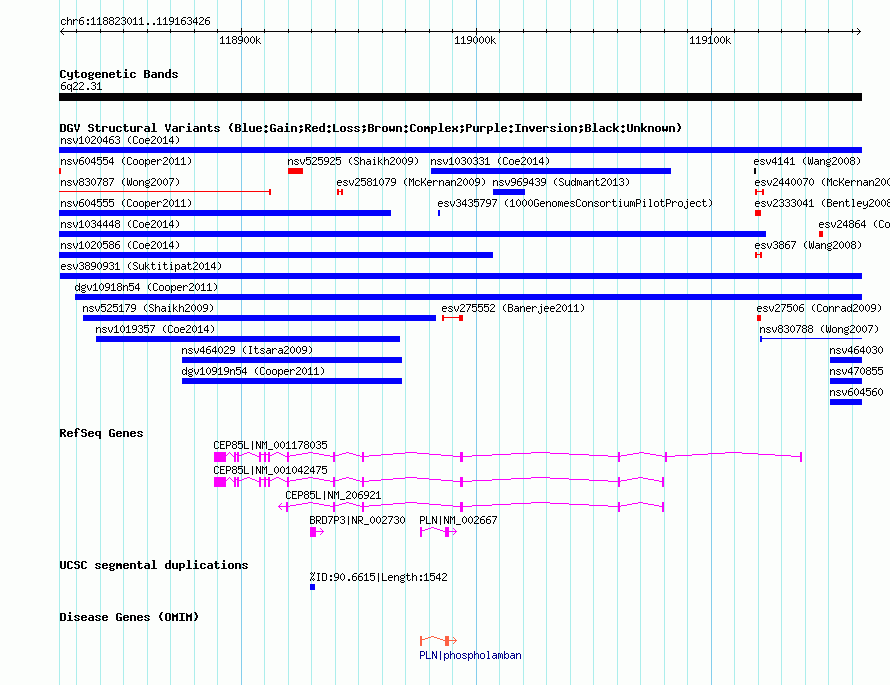The height and width of the screenshot is (685, 890).
Task: Select the nsv525925 (Shaikh2009) red loss block
Action: 295,171
